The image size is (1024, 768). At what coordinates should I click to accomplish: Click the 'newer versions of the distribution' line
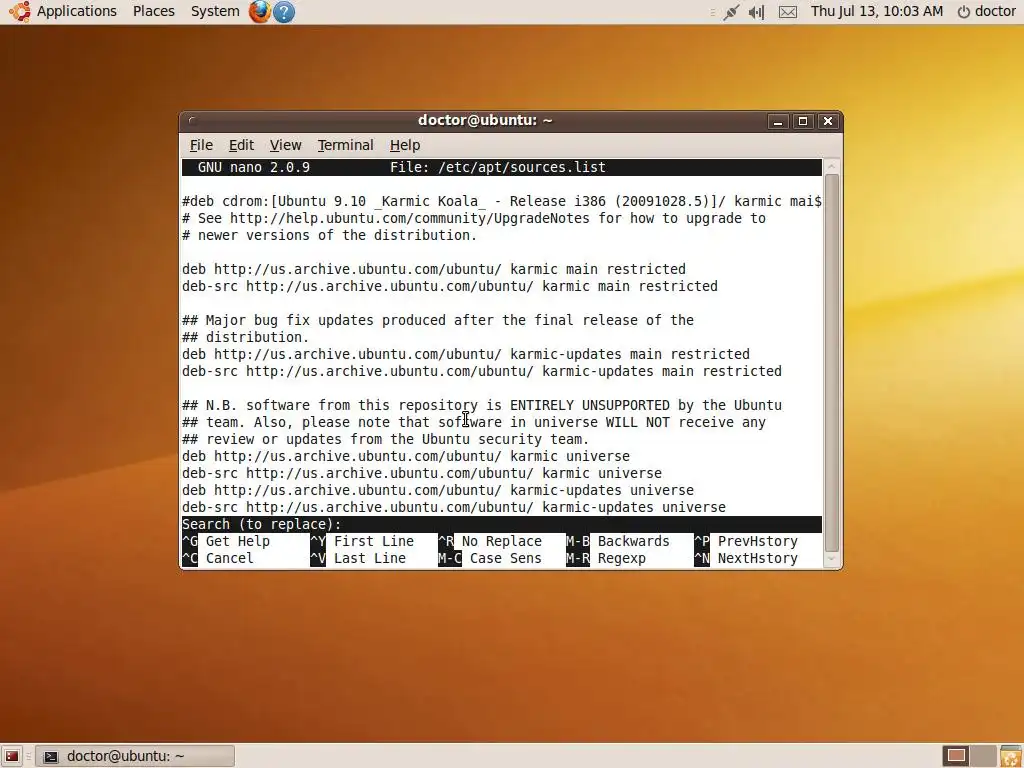[330, 235]
